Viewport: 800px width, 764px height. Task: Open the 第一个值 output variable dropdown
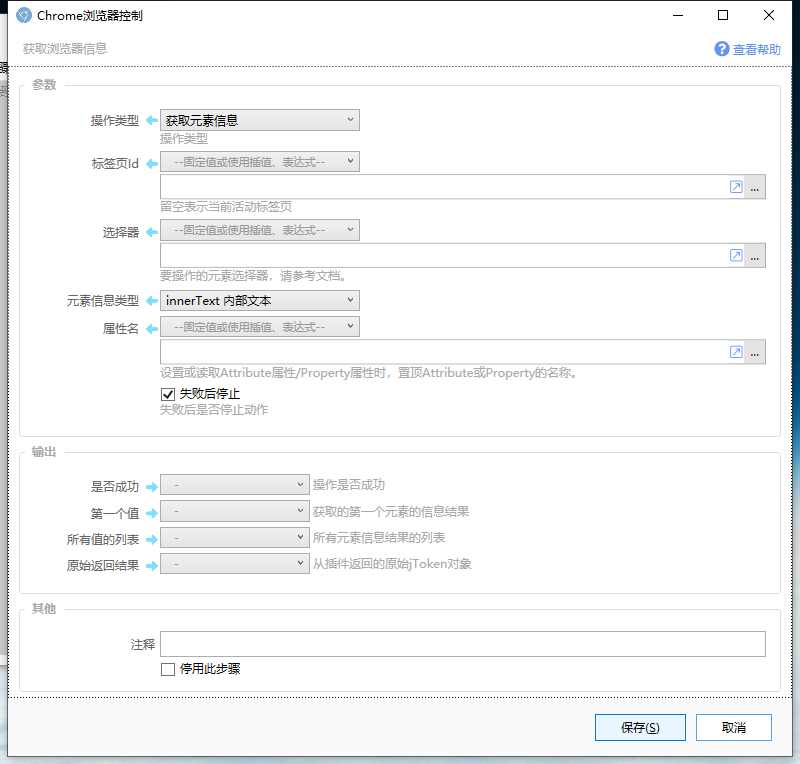coord(235,511)
